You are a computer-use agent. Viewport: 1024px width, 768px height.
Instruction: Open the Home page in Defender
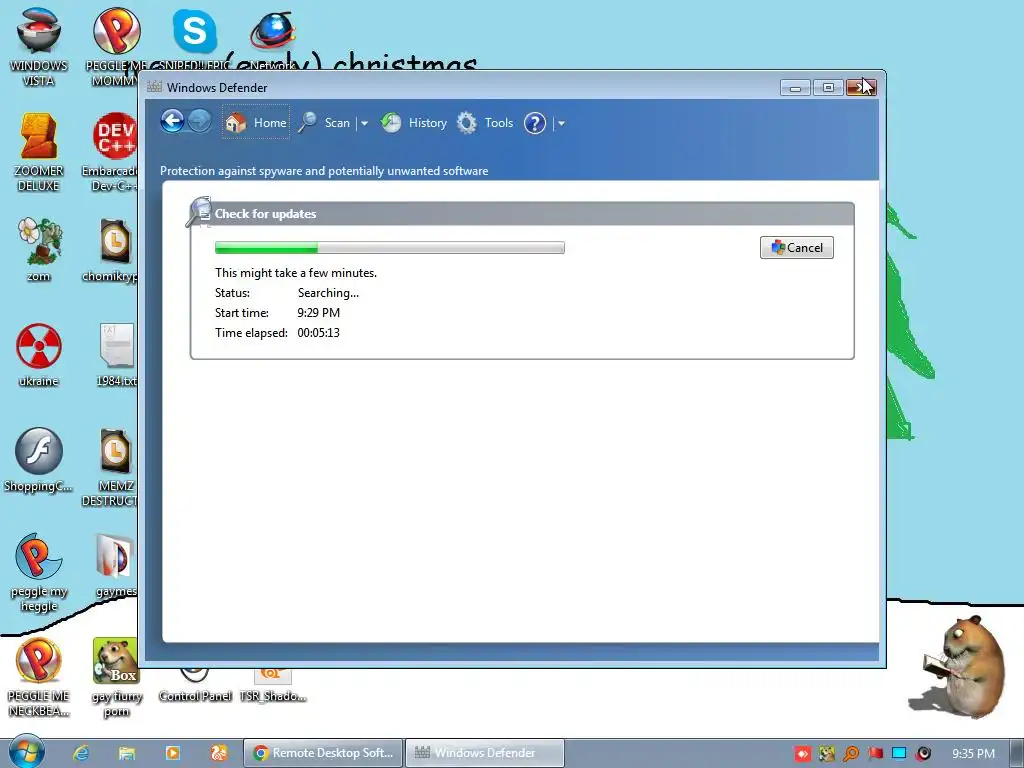click(x=255, y=122)
